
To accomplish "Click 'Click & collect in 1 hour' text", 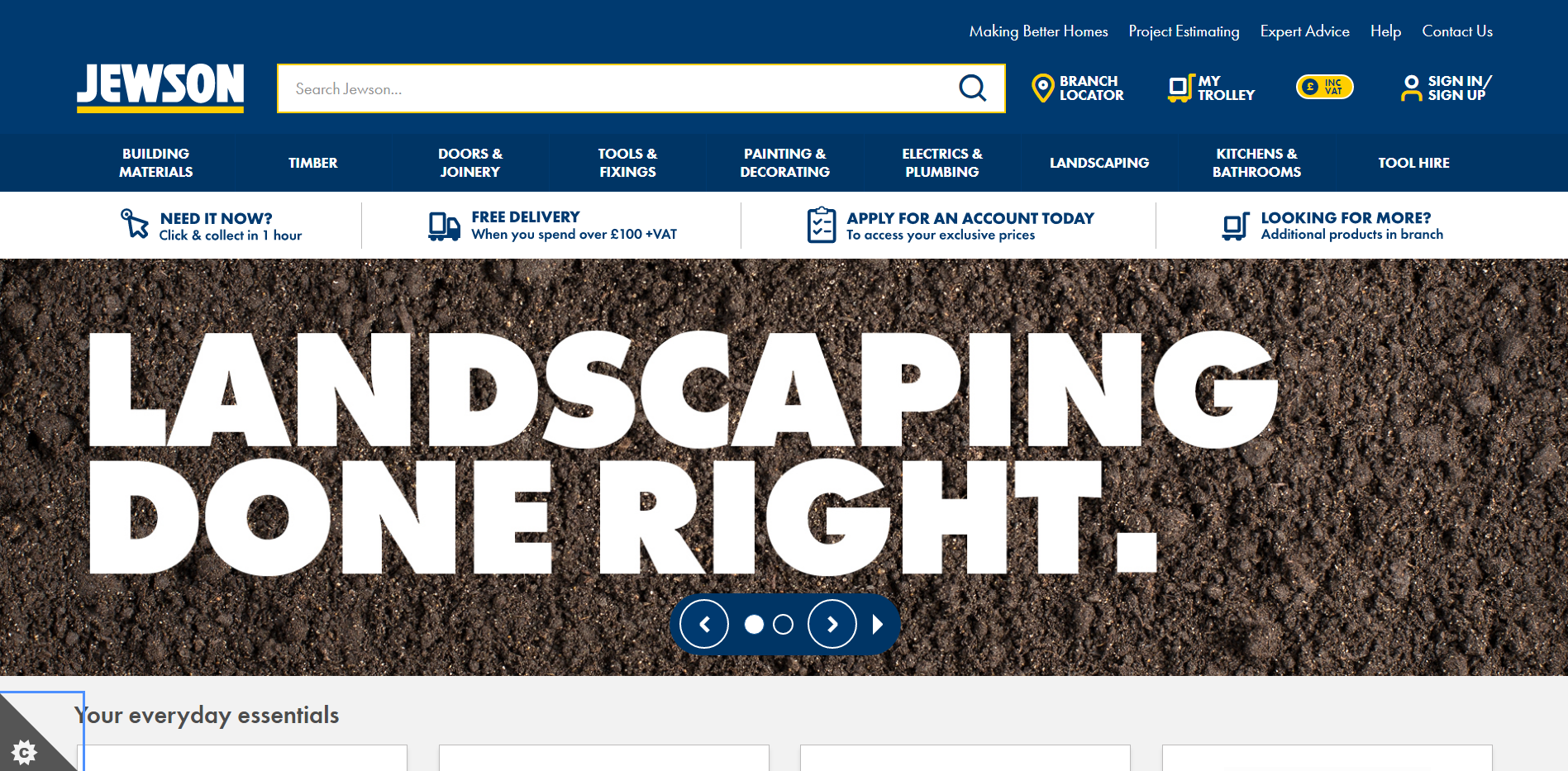I will (x=231, y=236).
